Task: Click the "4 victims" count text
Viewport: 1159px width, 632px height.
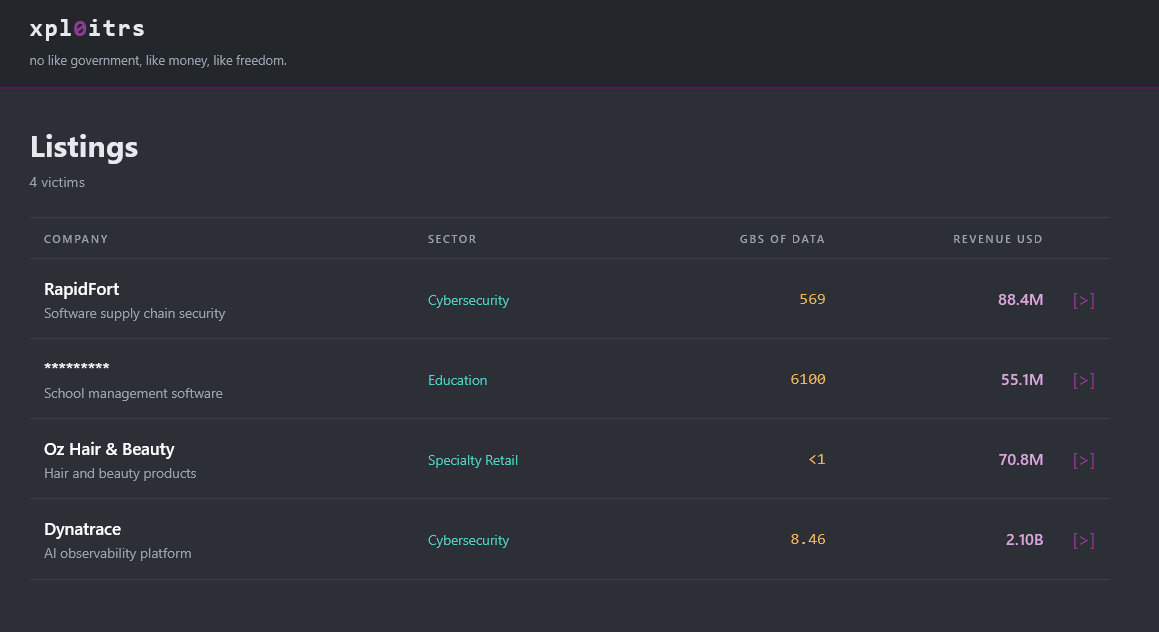Action: 57,183
